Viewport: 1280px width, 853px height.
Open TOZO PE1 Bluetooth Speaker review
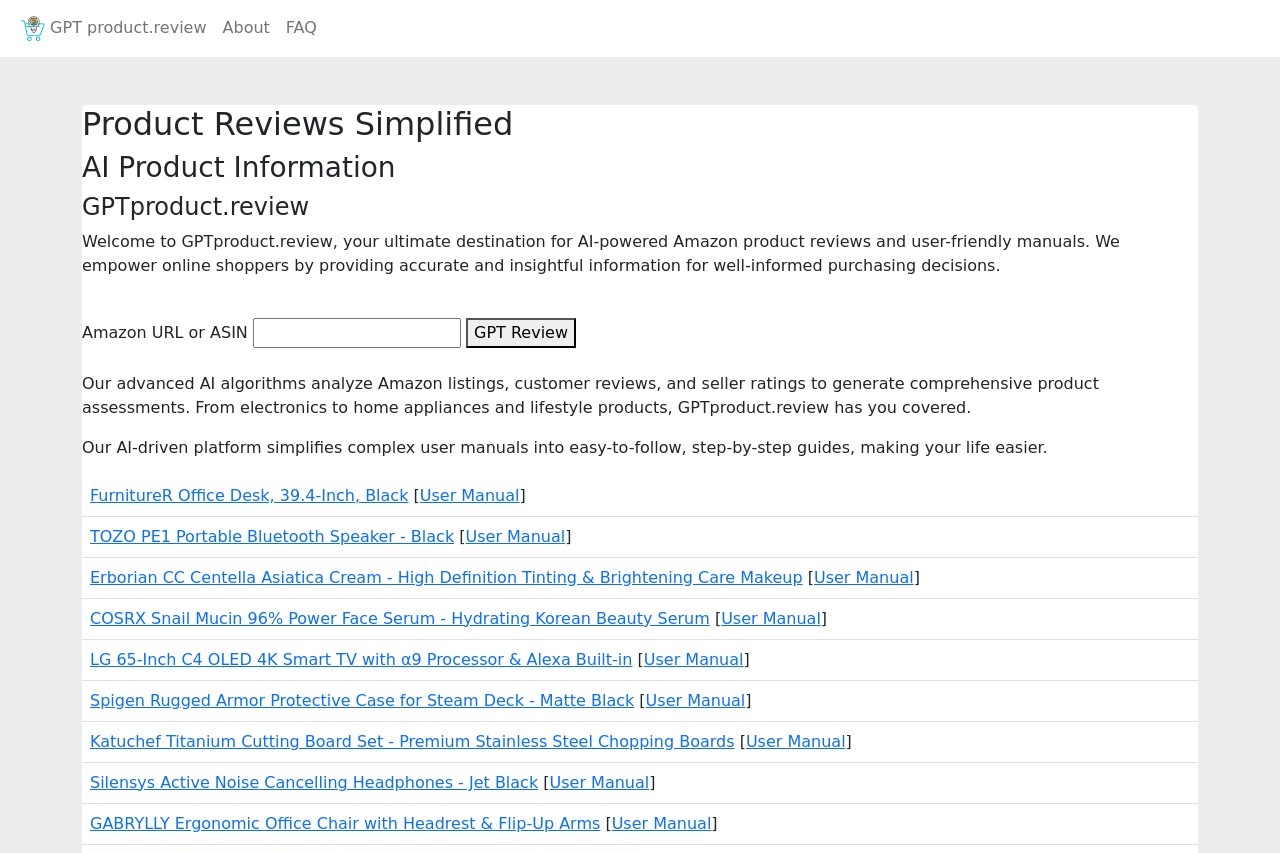(272, 537)
